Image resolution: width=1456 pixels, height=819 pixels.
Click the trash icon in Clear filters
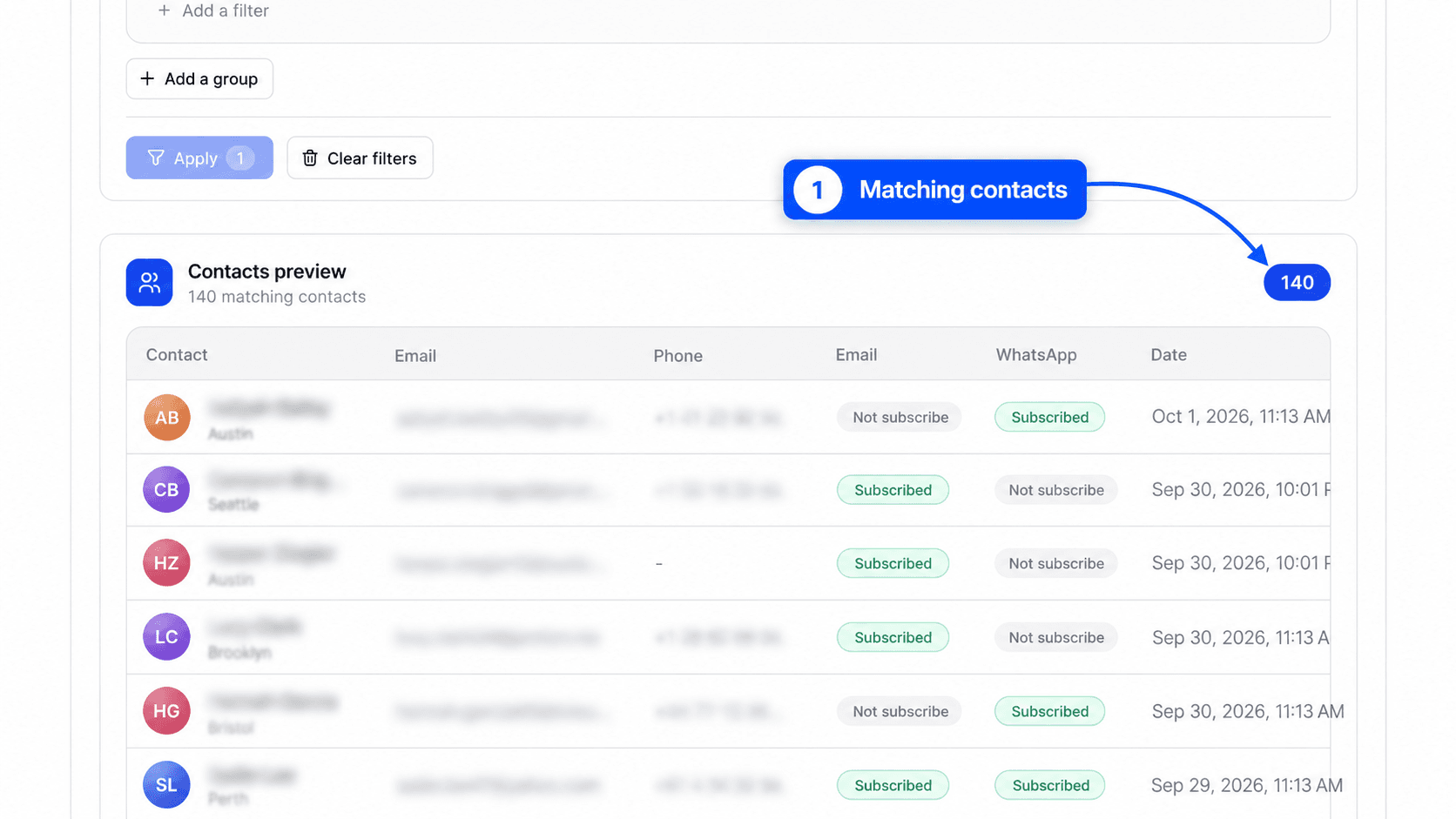coord(310,158)
